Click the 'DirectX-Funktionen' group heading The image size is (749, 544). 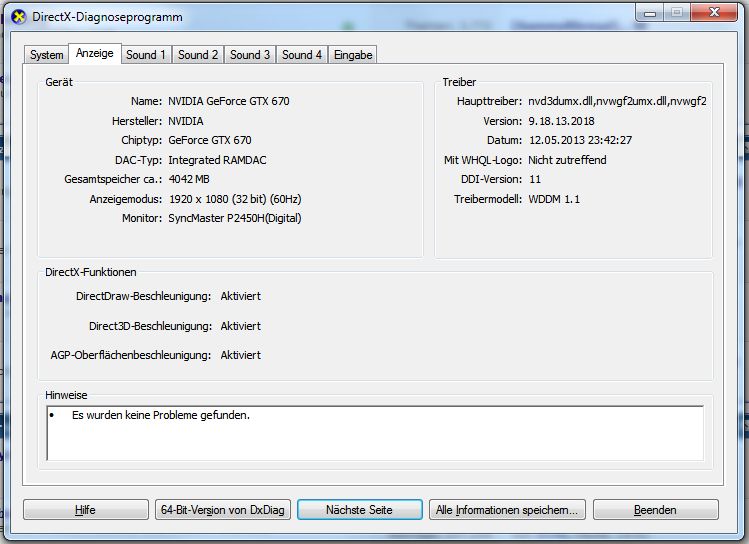pyautogui.click(x=91, y=272)
